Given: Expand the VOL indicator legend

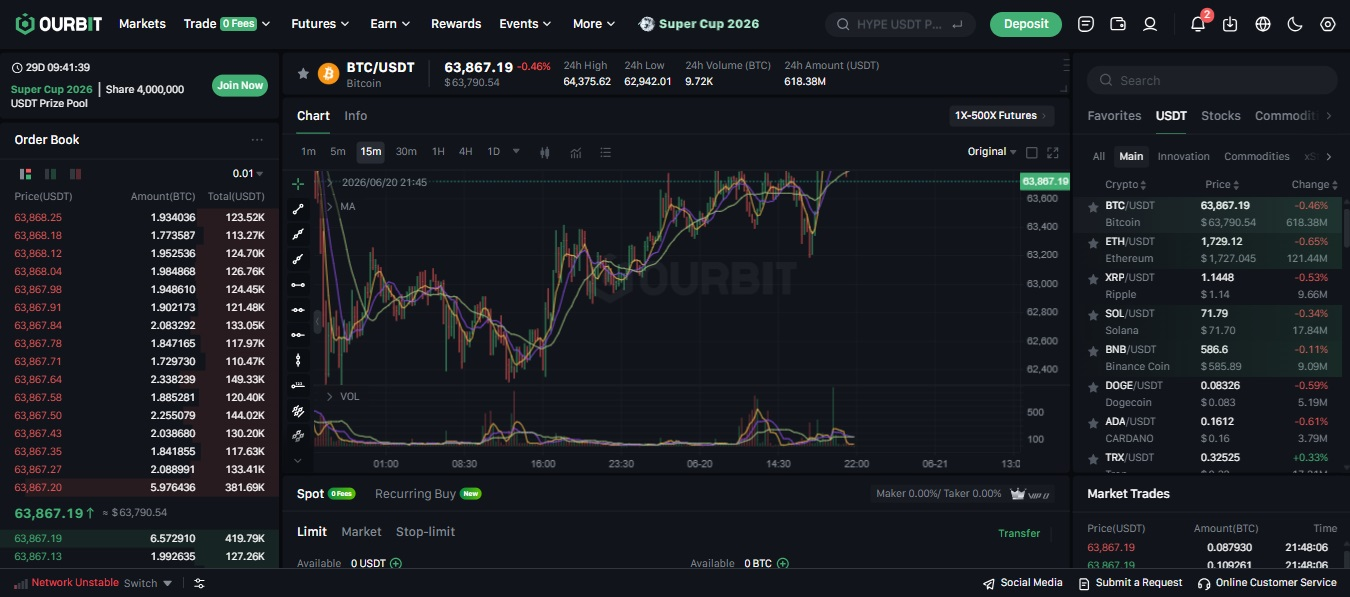Looking at the screenshot, I should [x=329, y=396].
